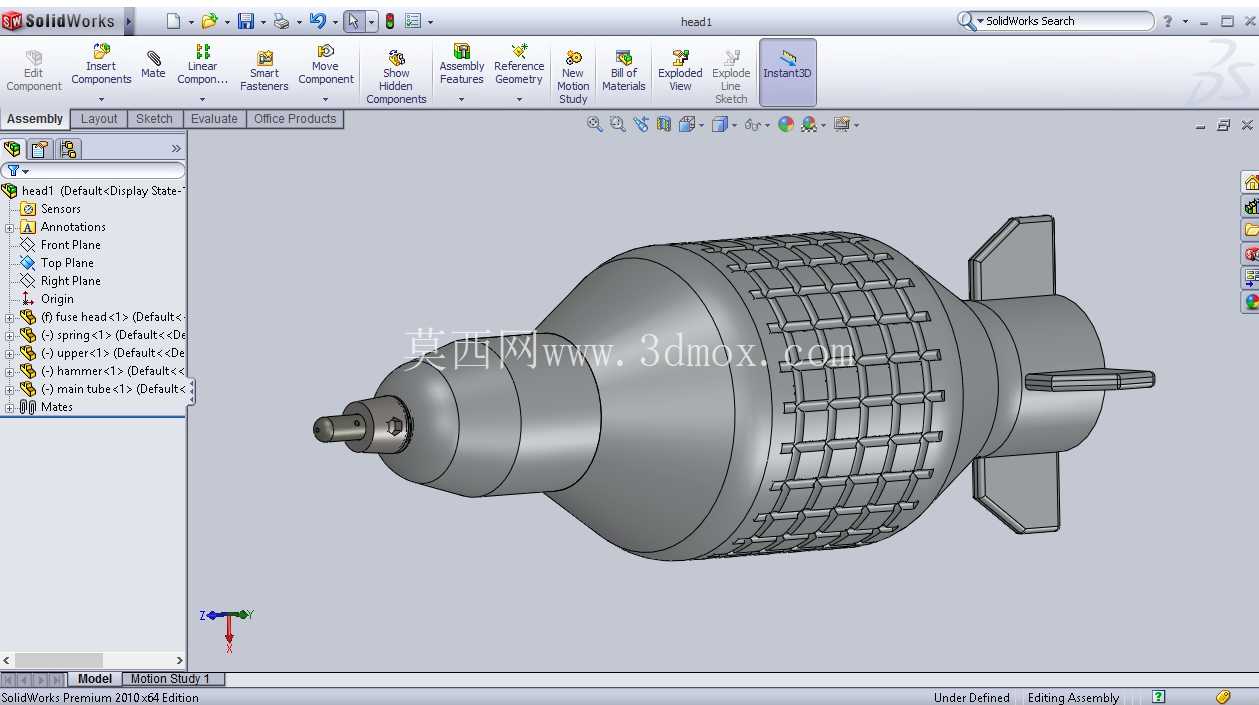Viewport: 1259px width, 705px height.
Task: Open the Assembly Features dropdown arrow
Action: coord(461,99)
